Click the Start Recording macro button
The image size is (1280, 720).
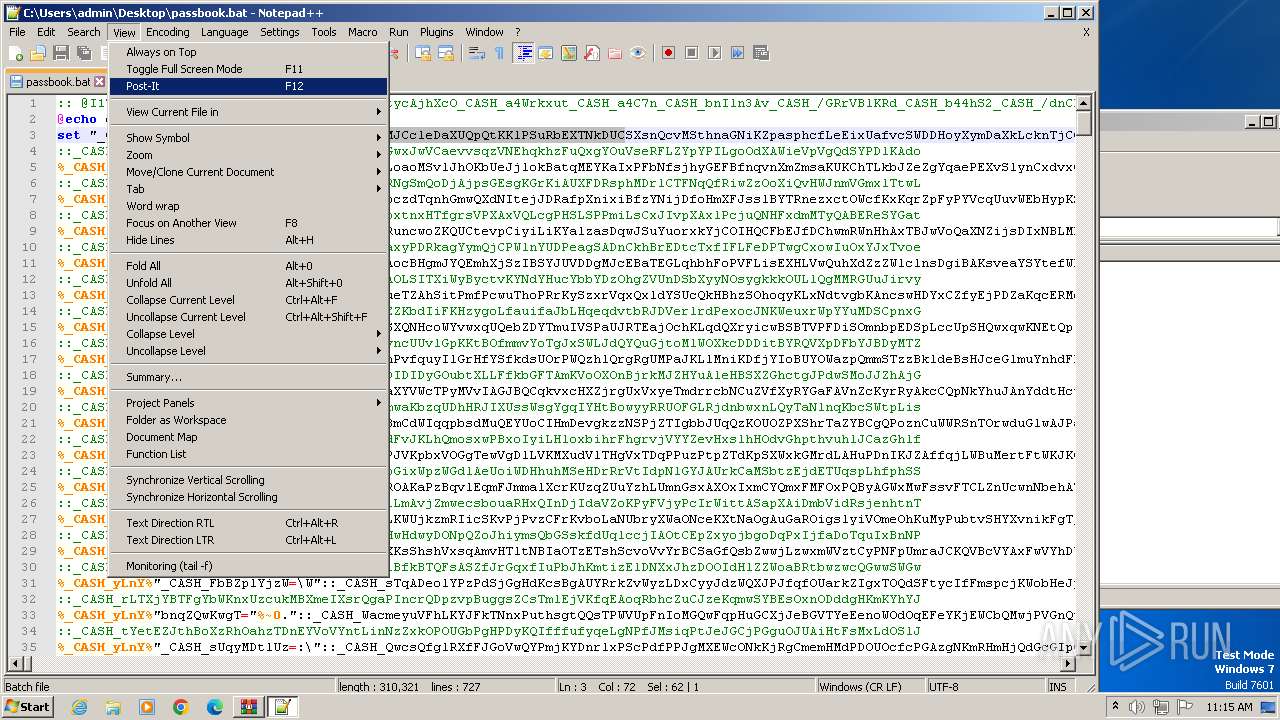point(668,53)
